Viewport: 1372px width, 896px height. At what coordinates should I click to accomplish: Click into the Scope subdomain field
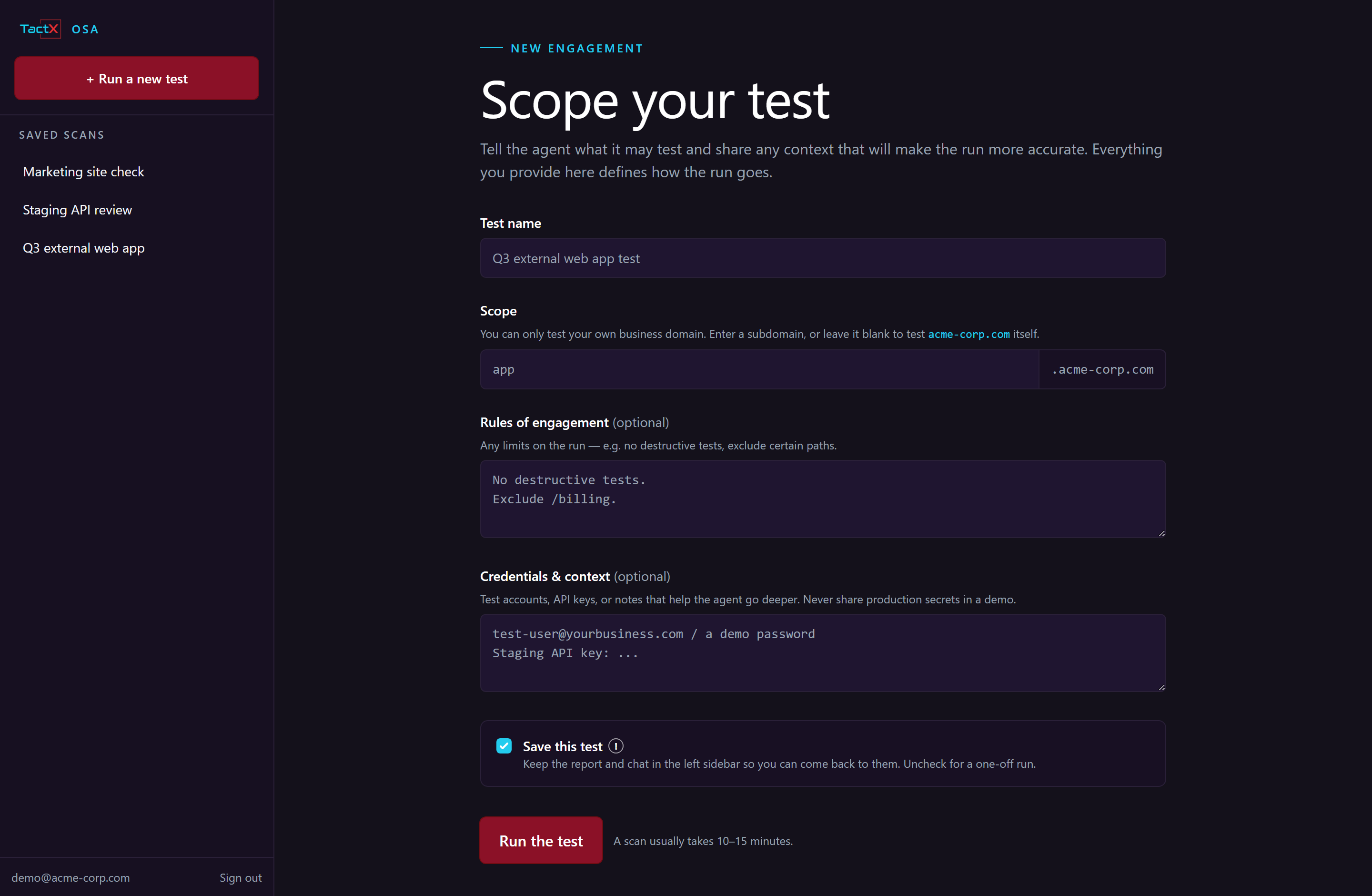point(759,369)
